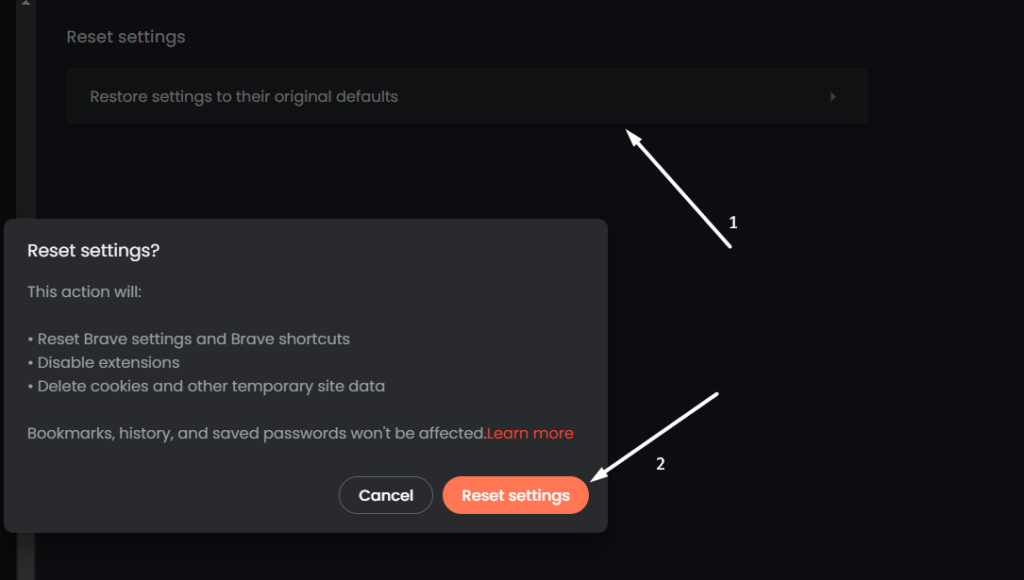The height and width of the screenshot is (580, 1024).
Task: Cancel the Reset settings dialog
Action: [386, 495]
